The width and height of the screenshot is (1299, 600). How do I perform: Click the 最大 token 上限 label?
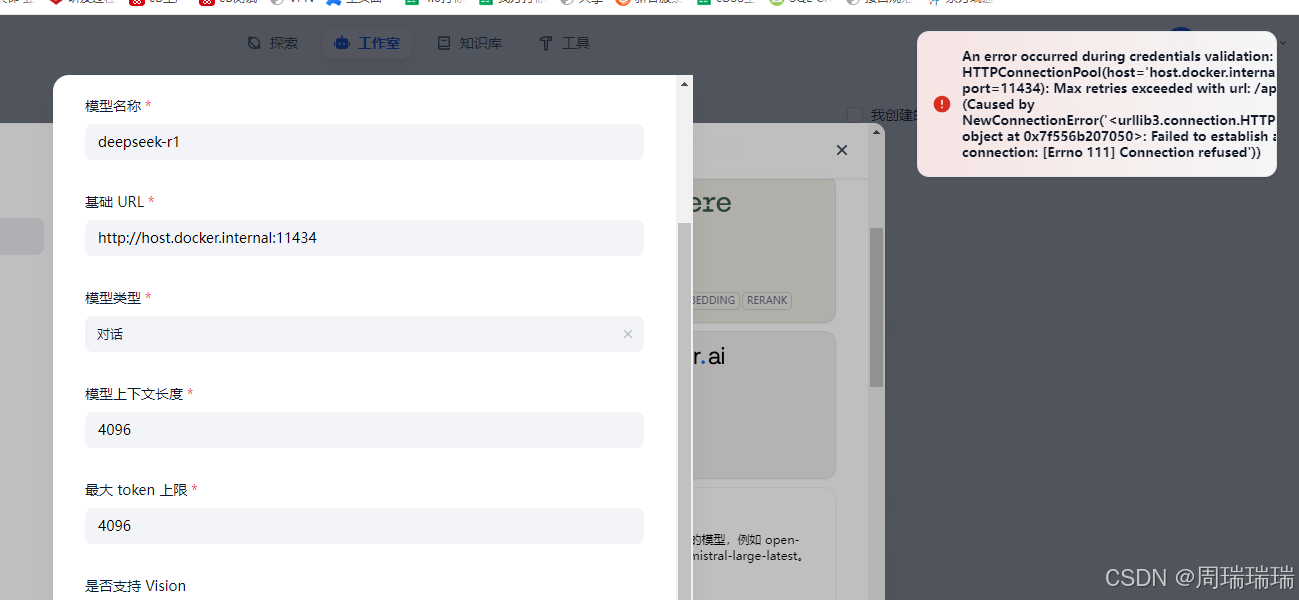[136, 490]
